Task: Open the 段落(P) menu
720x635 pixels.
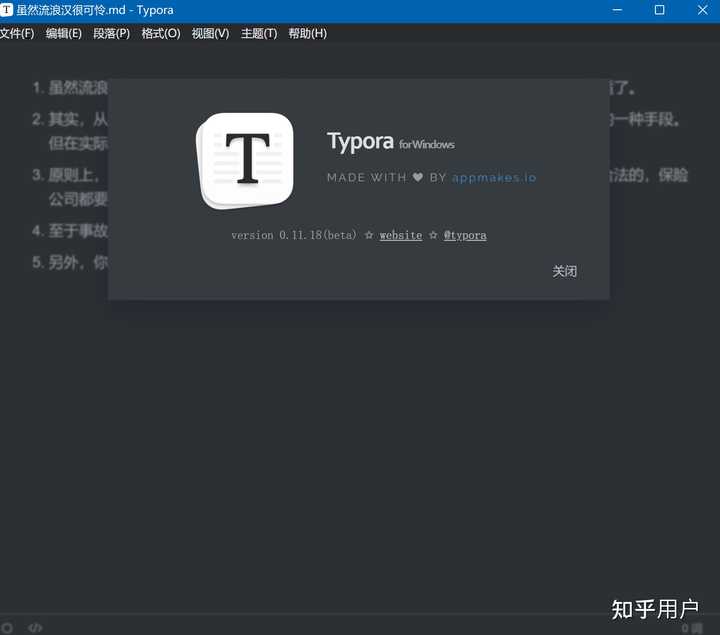Action: click(112, 34)
